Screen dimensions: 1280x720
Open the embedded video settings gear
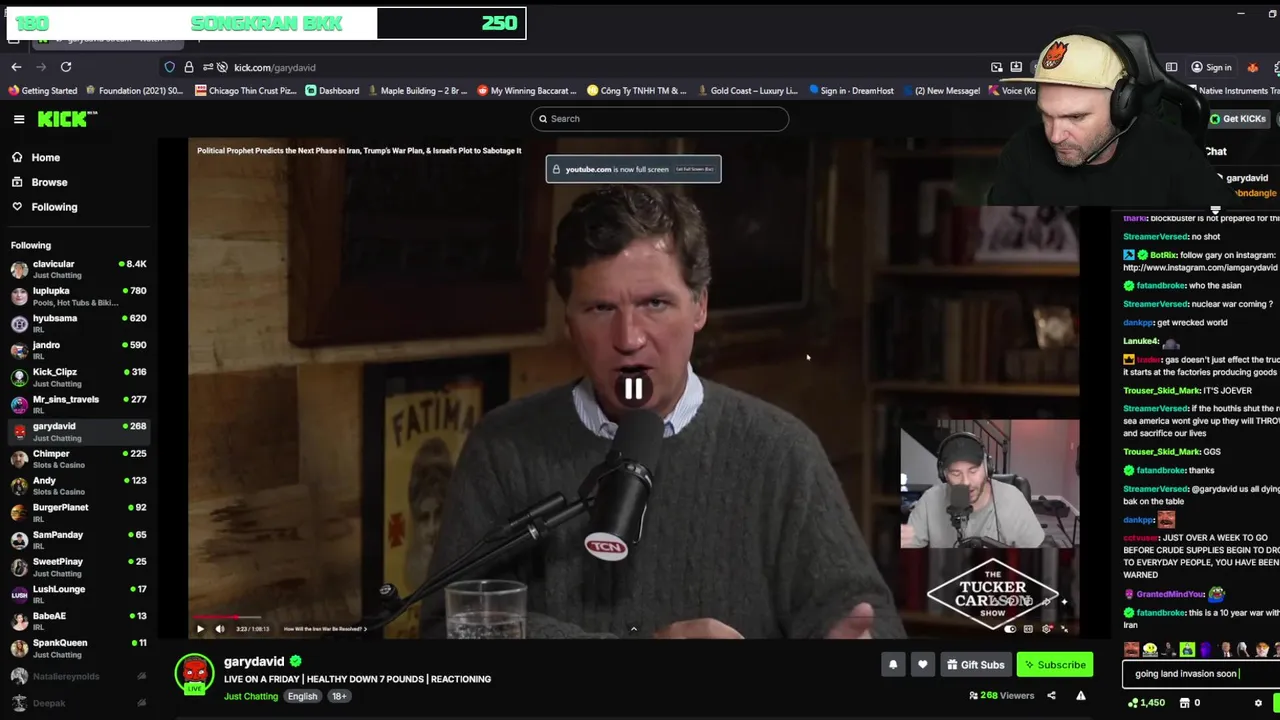coord(1047,629)
